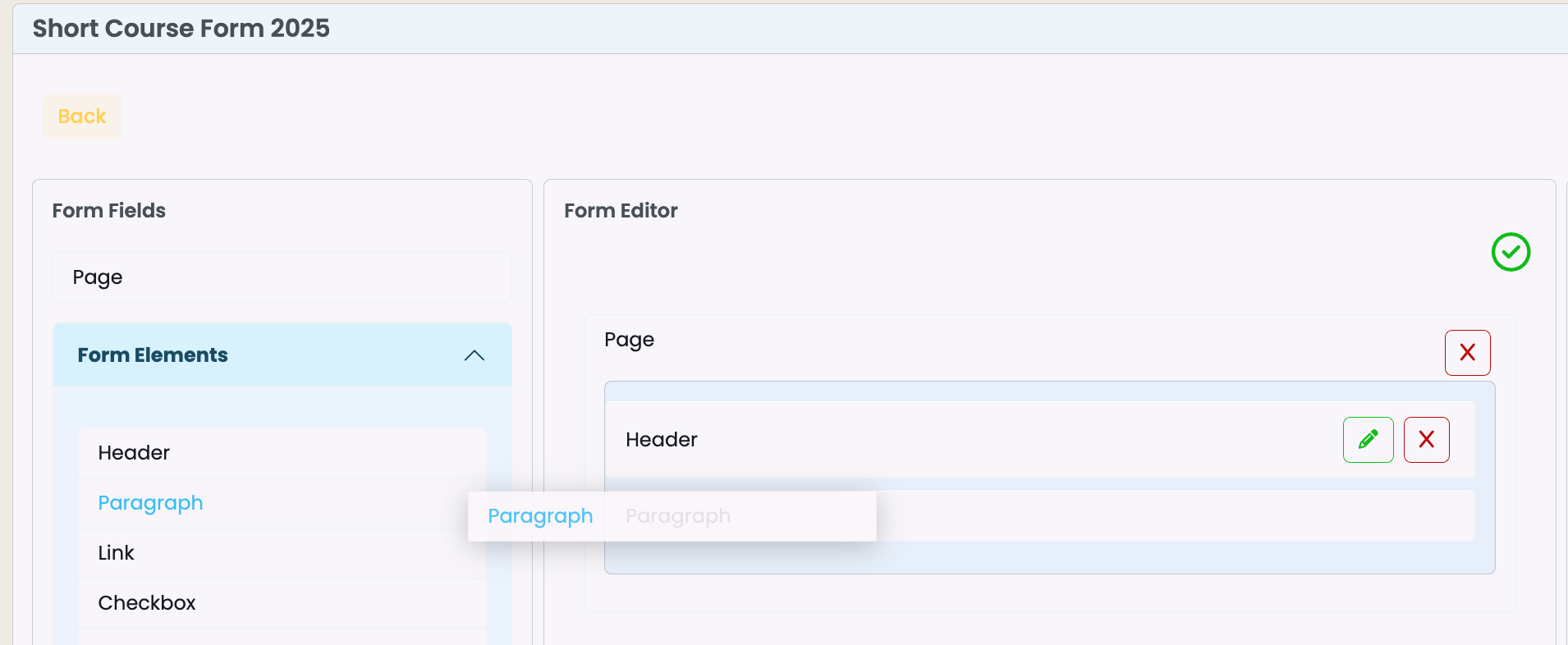Screen dimensions: 1568x645
Task: Pick the Link form element
Action: pyautogui.click(x=282, y=553)
